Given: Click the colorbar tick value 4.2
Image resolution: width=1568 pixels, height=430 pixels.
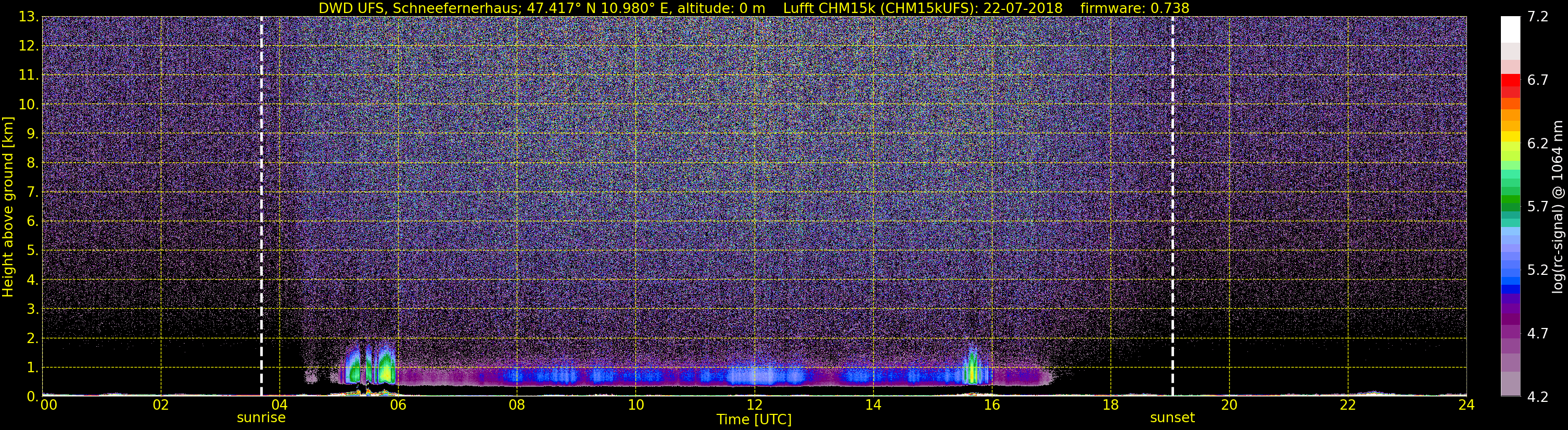Looking at the screenshot, I should (1538, 397).
